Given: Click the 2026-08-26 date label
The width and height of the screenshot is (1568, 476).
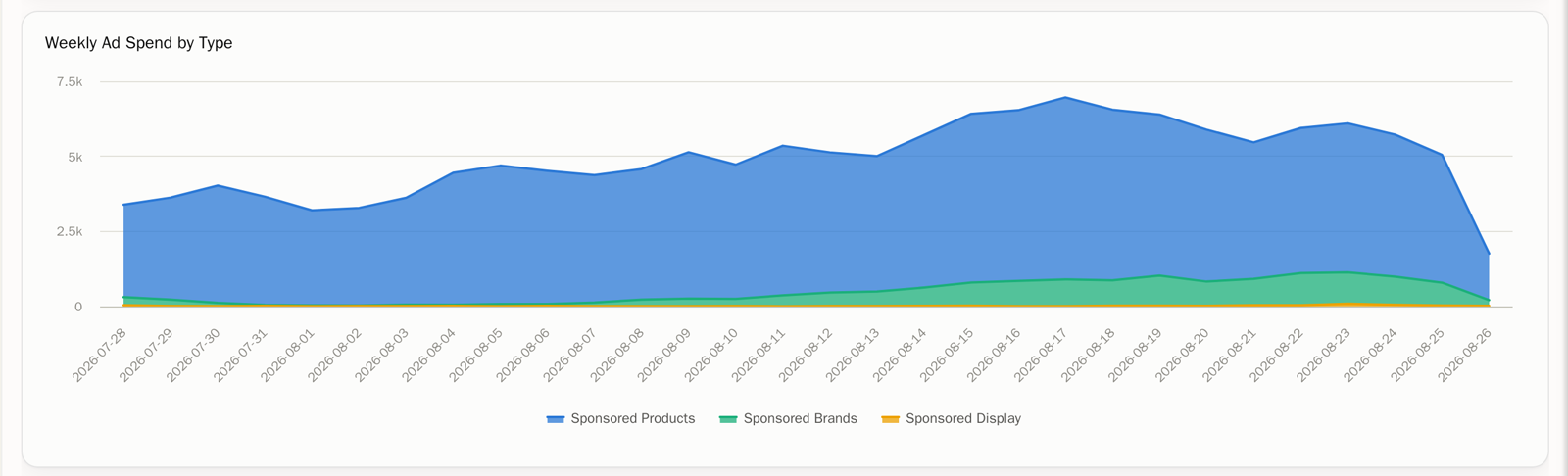Looking at the screenshot, I should tap(1463, 355).
